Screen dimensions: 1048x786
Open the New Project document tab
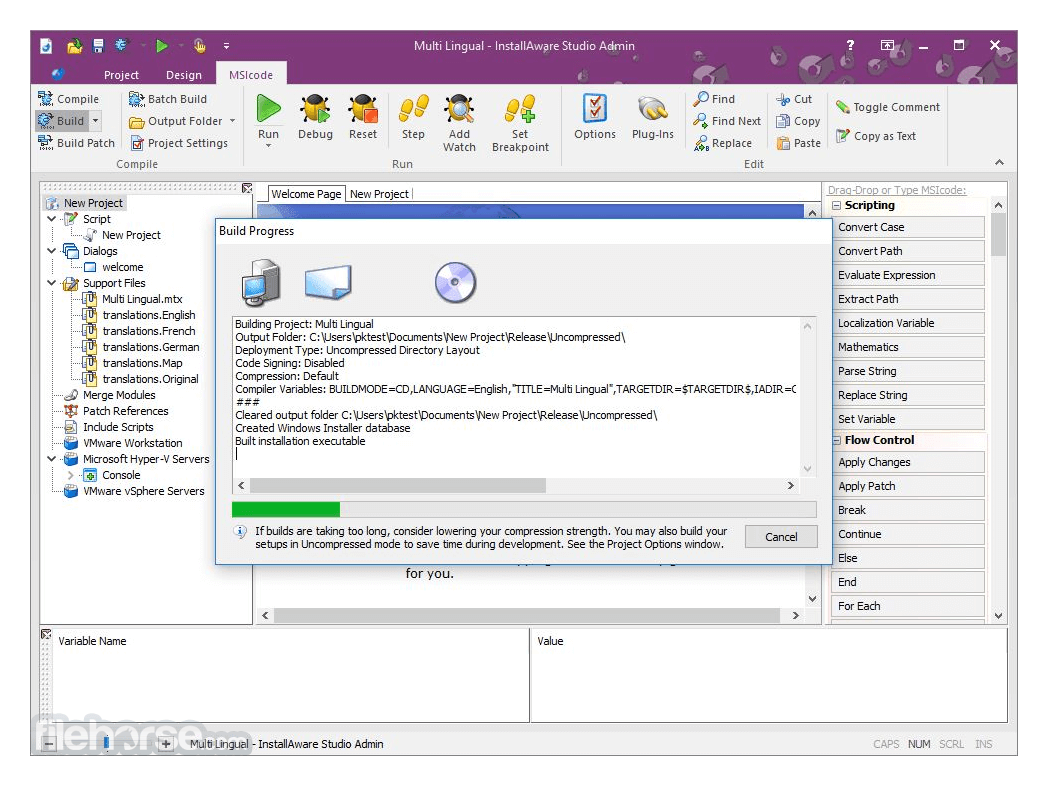point(379,194)
